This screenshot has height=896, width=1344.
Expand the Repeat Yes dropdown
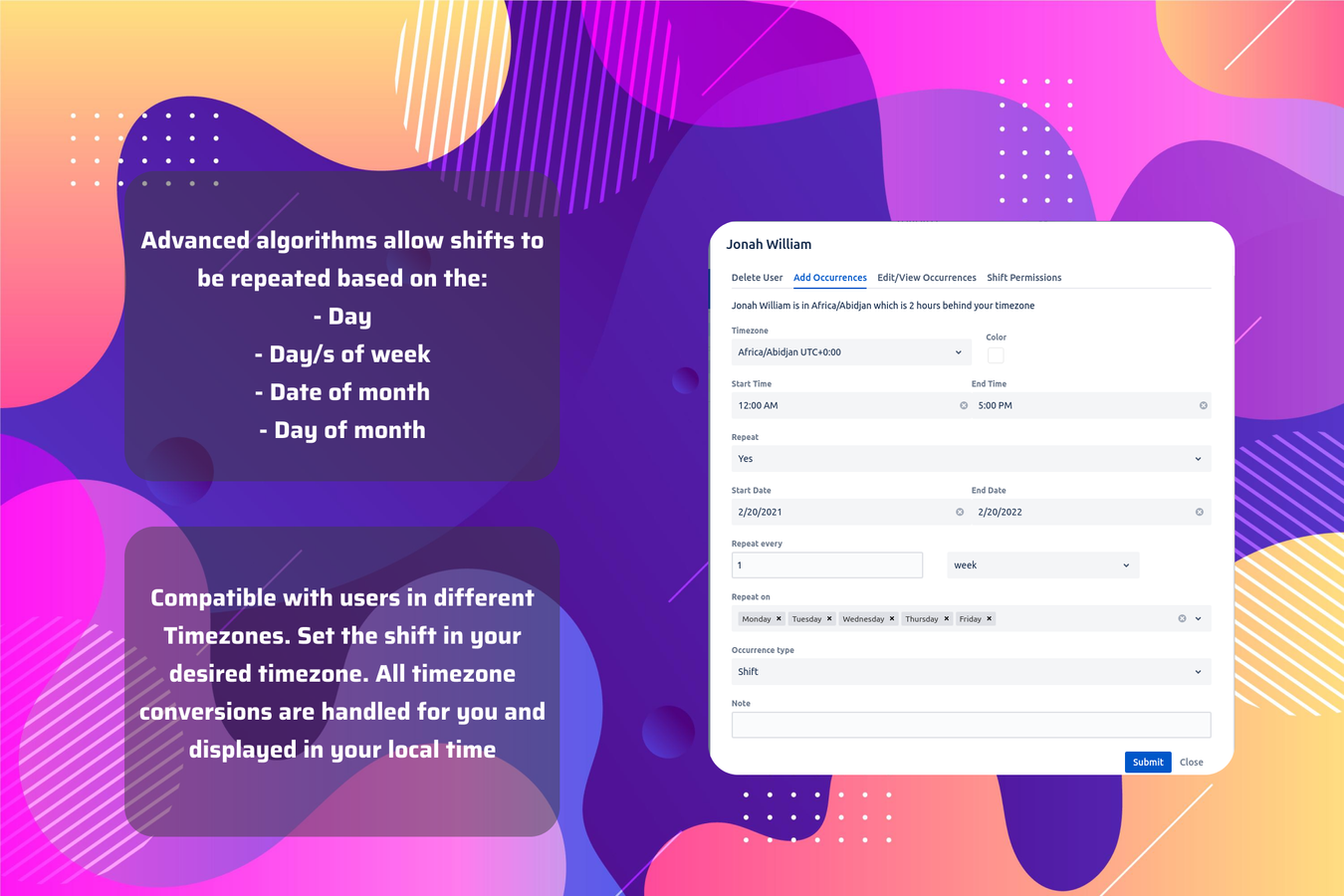pyautogui.click(x=971, y=459)
